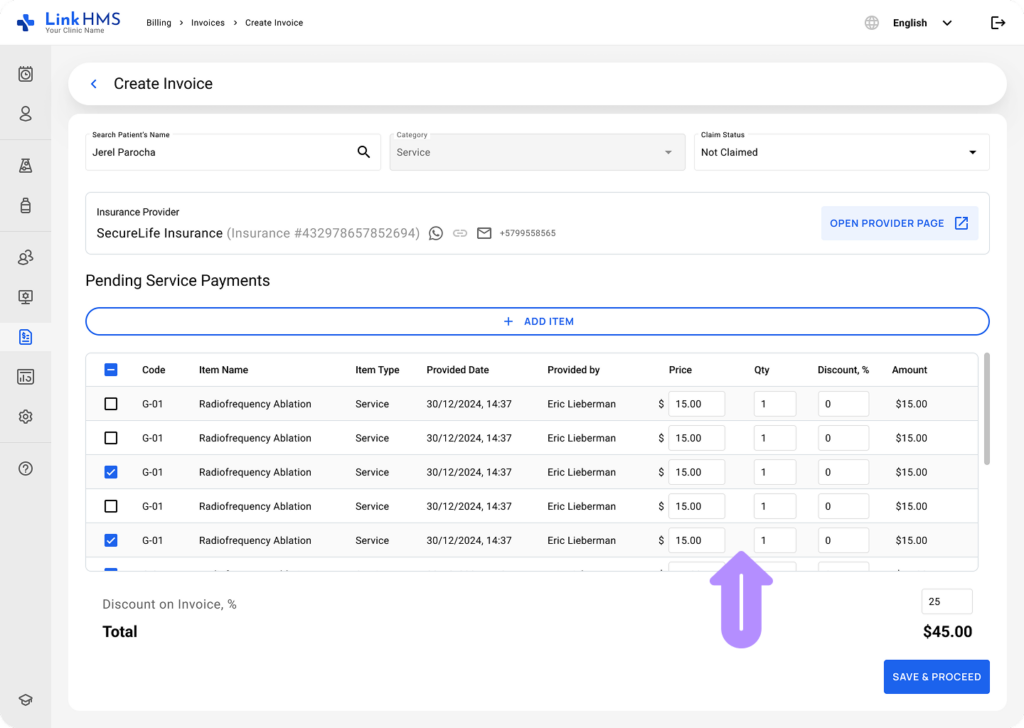
Task: Click the external link icon in Open Provider Page
Action: coord(961,223)
